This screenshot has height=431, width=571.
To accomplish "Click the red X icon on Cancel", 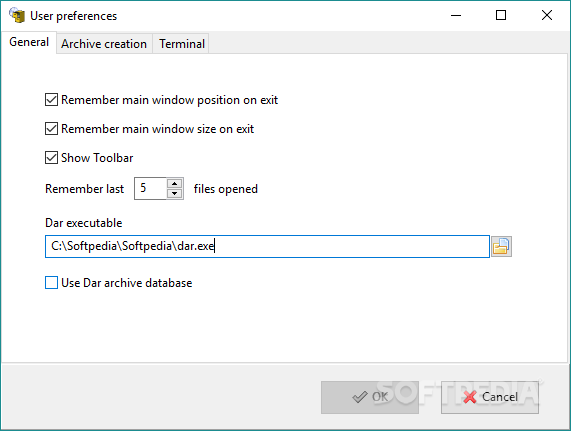I will click(x=470, y=397).
